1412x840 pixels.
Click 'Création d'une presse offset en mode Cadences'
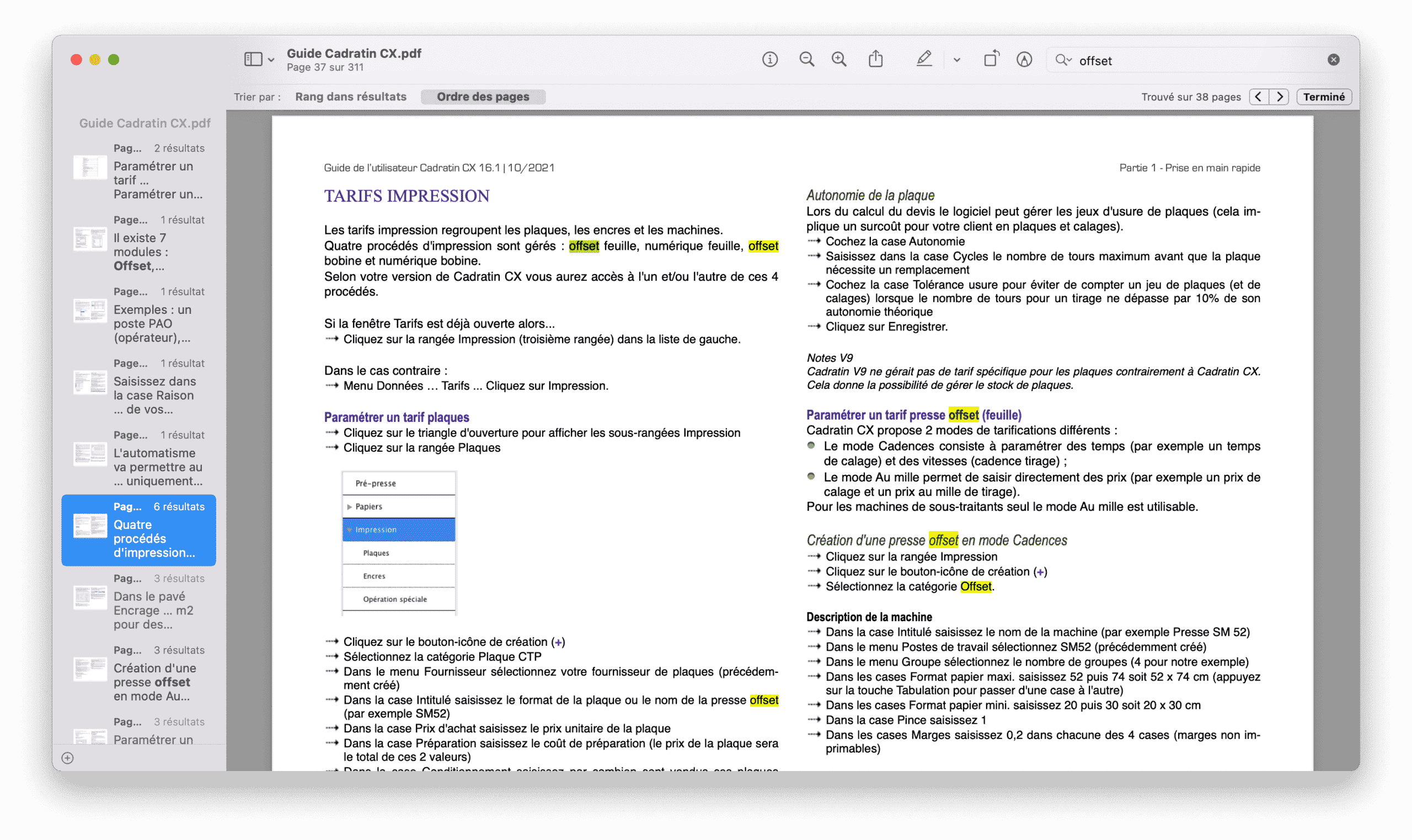(x=937, y=541)
